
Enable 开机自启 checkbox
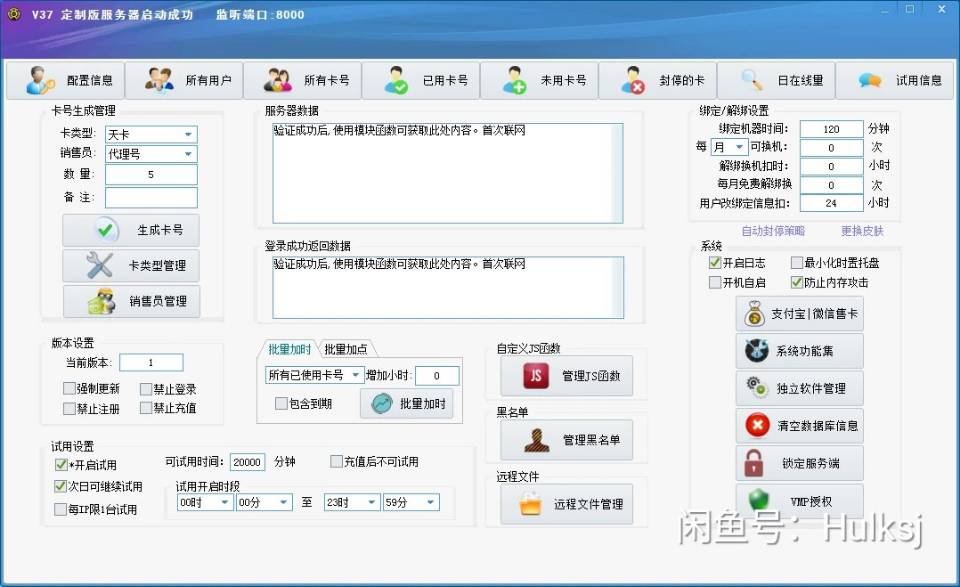pyautogui.click(x=714, y=283)
